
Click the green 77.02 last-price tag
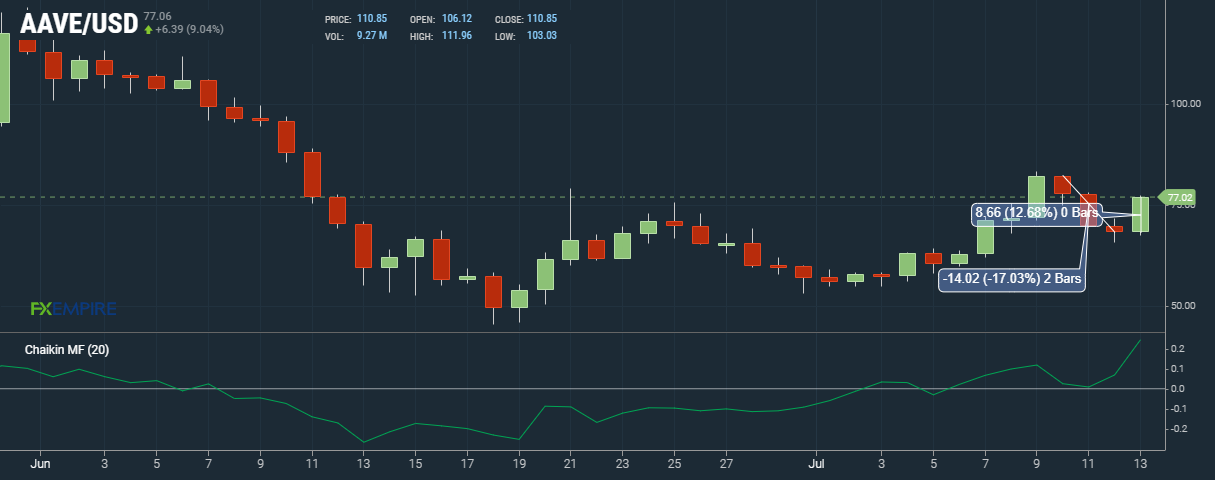point(1178,197)
